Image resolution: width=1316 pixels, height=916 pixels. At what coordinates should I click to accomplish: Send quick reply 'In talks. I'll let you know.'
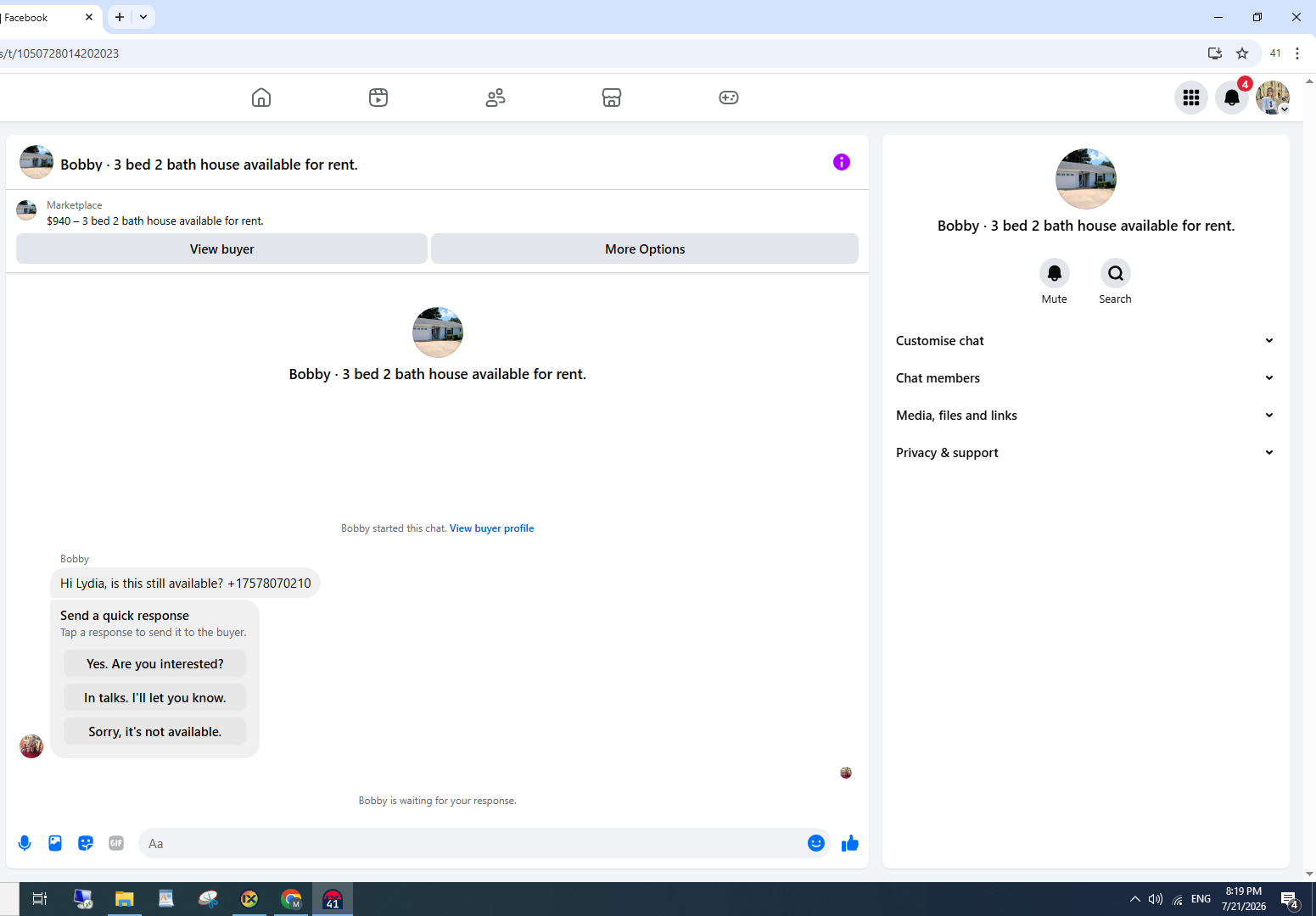click(155, 697)
